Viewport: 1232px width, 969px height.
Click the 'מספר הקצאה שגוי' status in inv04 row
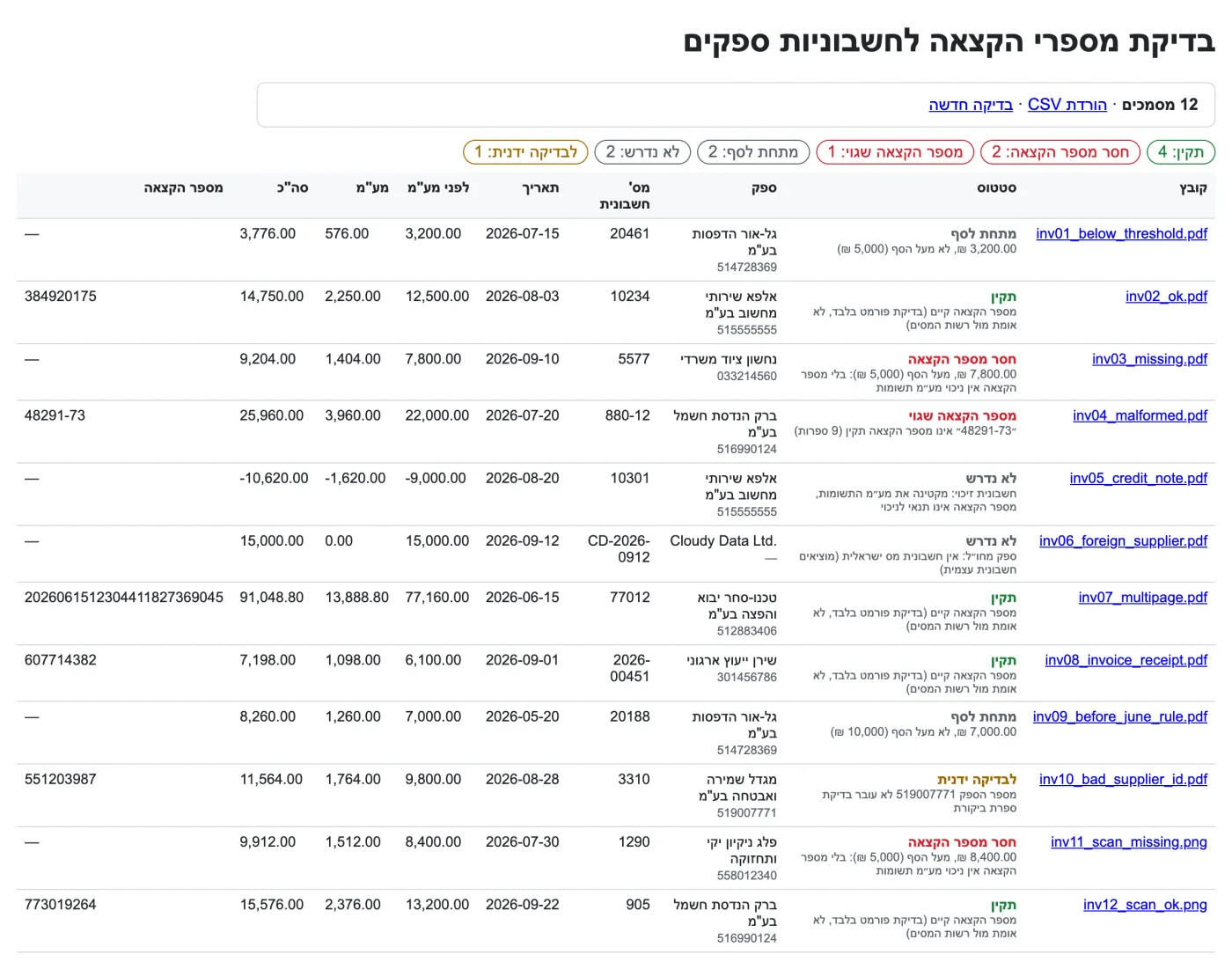pyautogui.click(x=963, y=416)
